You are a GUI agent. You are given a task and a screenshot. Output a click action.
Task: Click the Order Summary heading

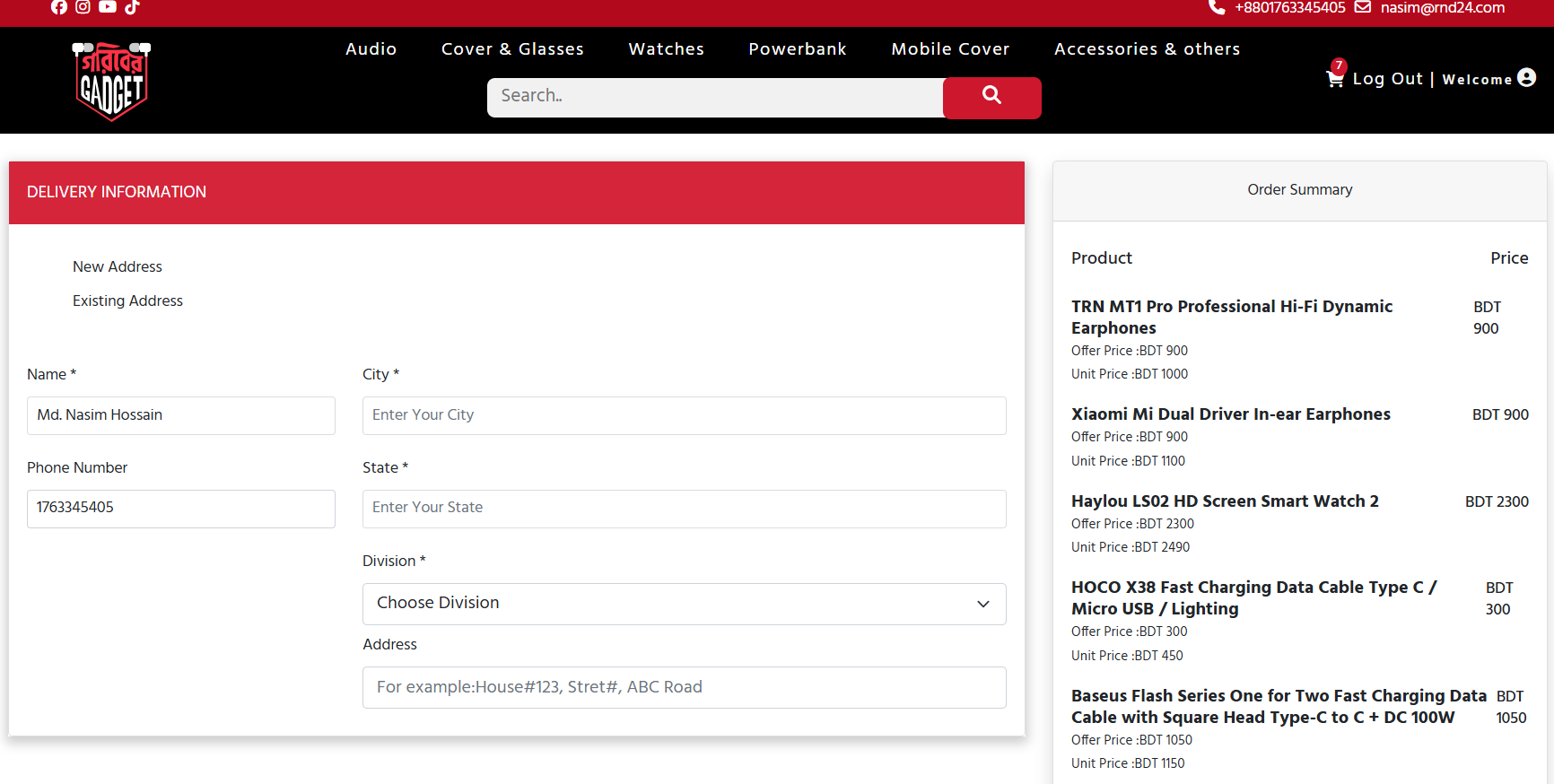[1299, 190]
